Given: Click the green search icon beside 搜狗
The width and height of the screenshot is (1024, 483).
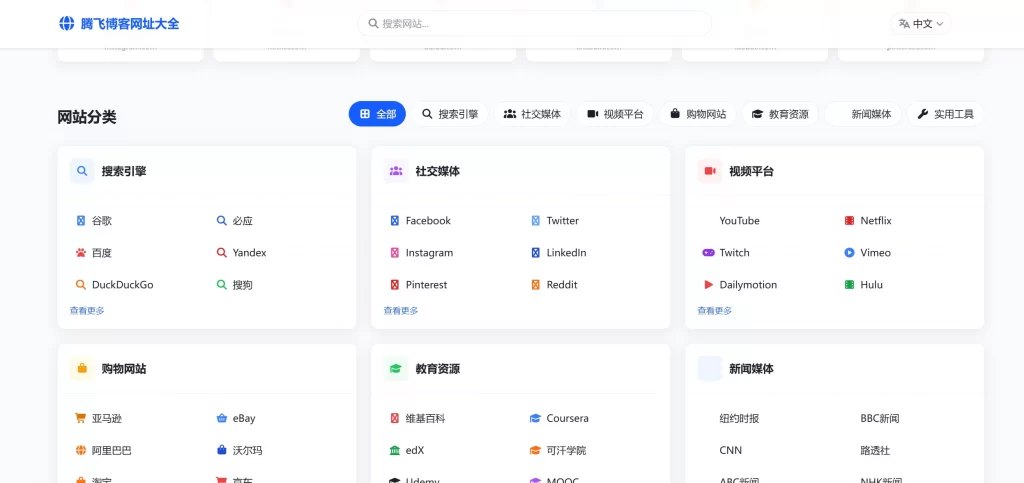Looking at the screenshot, I should pyautogui.click(x=221, y=285).
